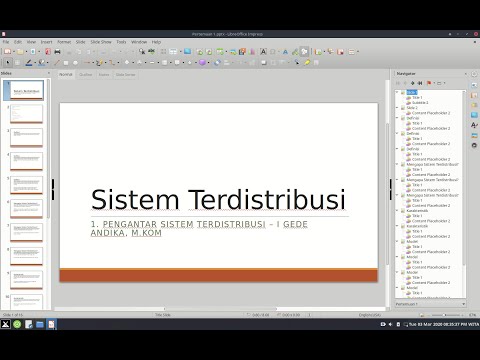Select the Ellipse shape tool
480x360 pixels.
point(75,62)
